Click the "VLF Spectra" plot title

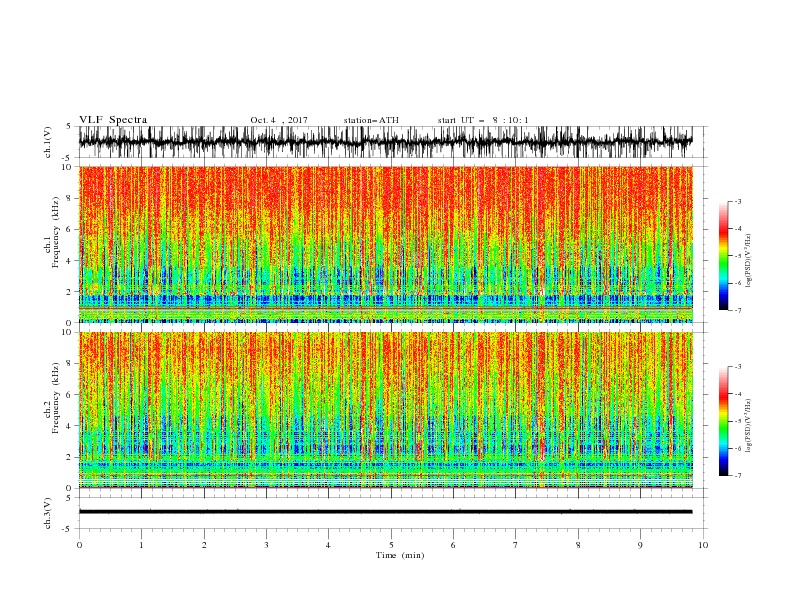pos(113,120)
